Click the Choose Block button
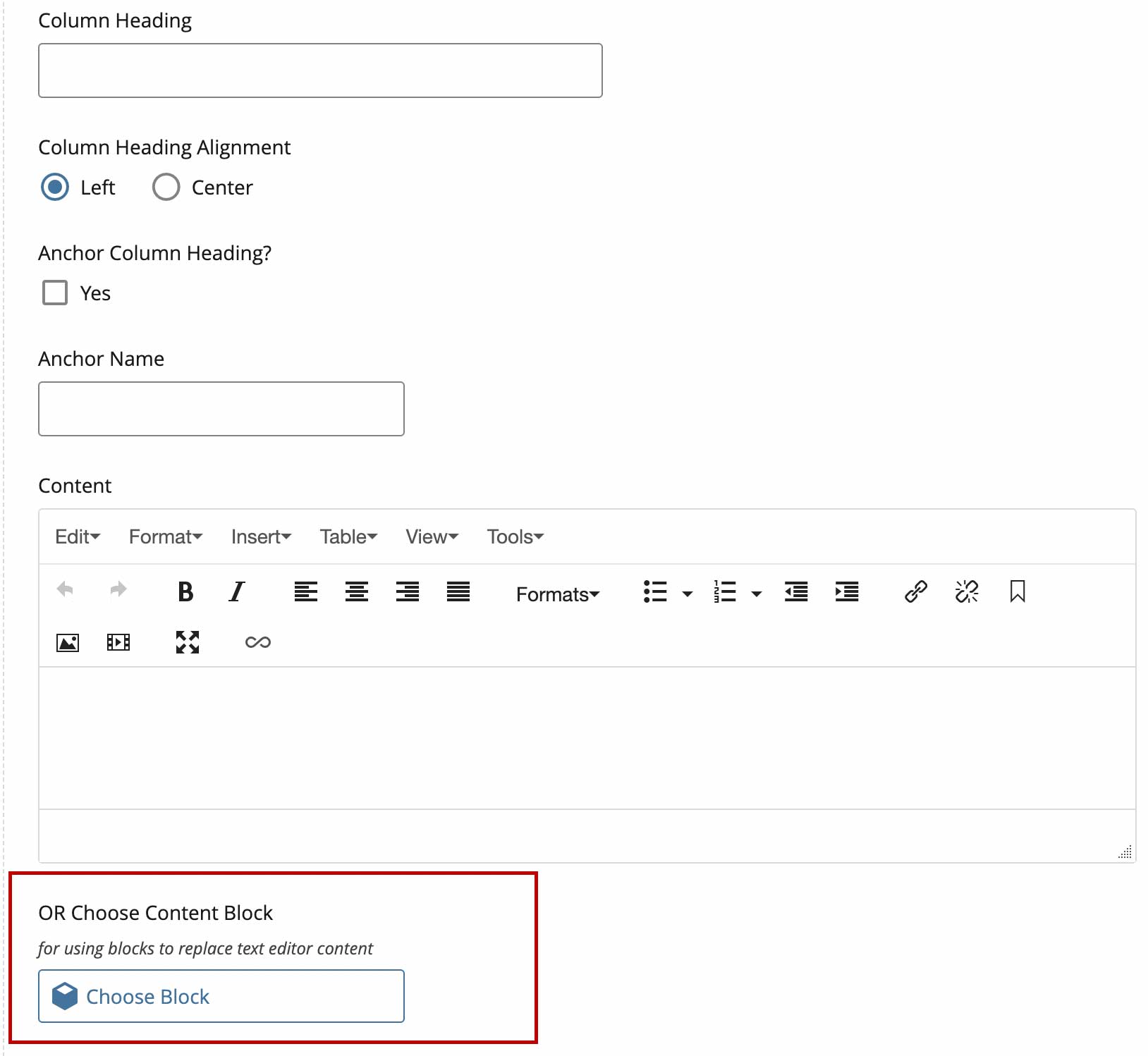The width and height of the screenshot is (1148, 1056). 221,996
